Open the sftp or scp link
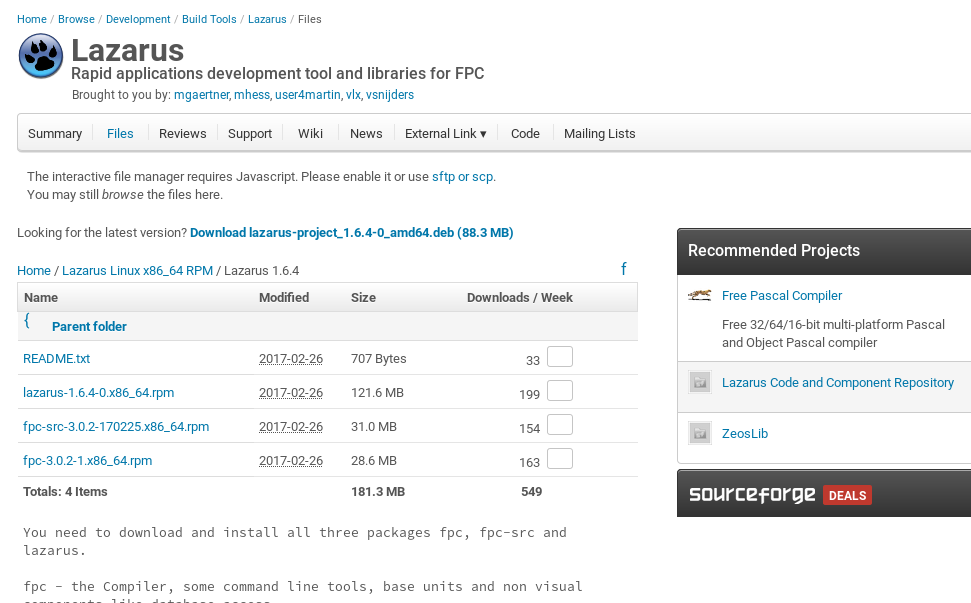 [462, 177]
